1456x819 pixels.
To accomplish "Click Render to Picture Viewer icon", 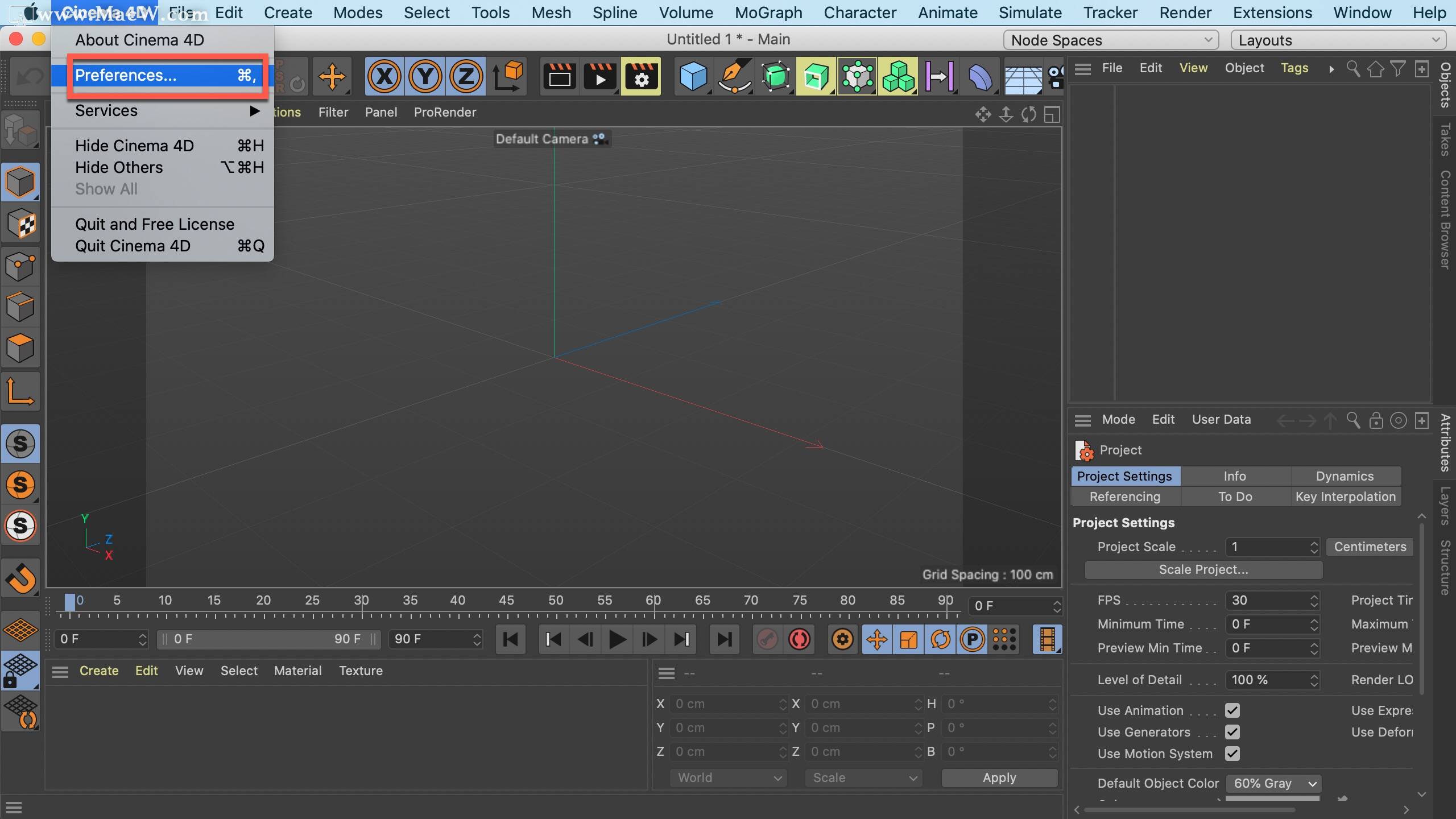I will [600, 76].
